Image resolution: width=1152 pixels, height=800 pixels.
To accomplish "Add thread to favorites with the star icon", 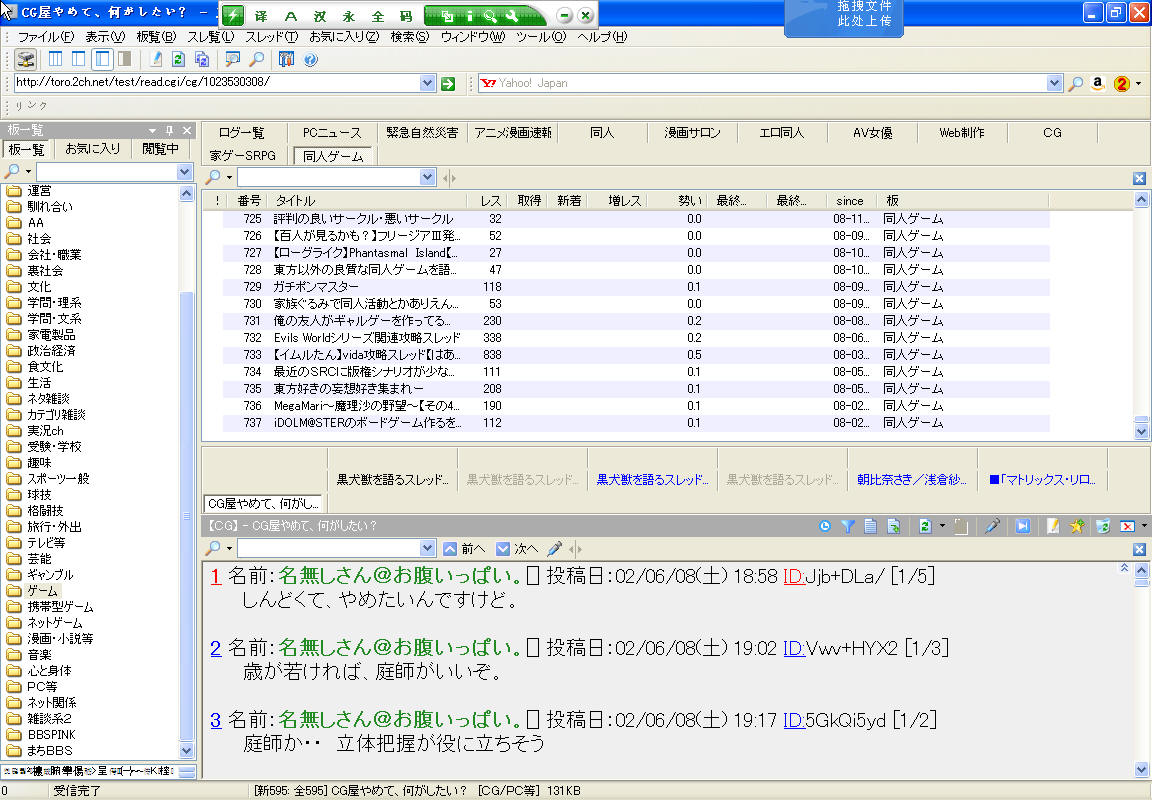I will coord(1077,526).
